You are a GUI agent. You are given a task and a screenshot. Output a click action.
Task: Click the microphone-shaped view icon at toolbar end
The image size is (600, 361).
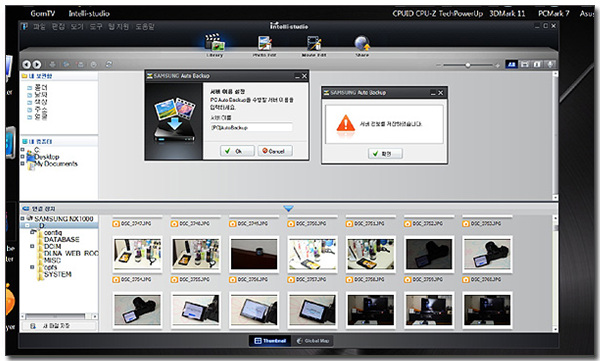pyautogui.click(x=550, y=64)
